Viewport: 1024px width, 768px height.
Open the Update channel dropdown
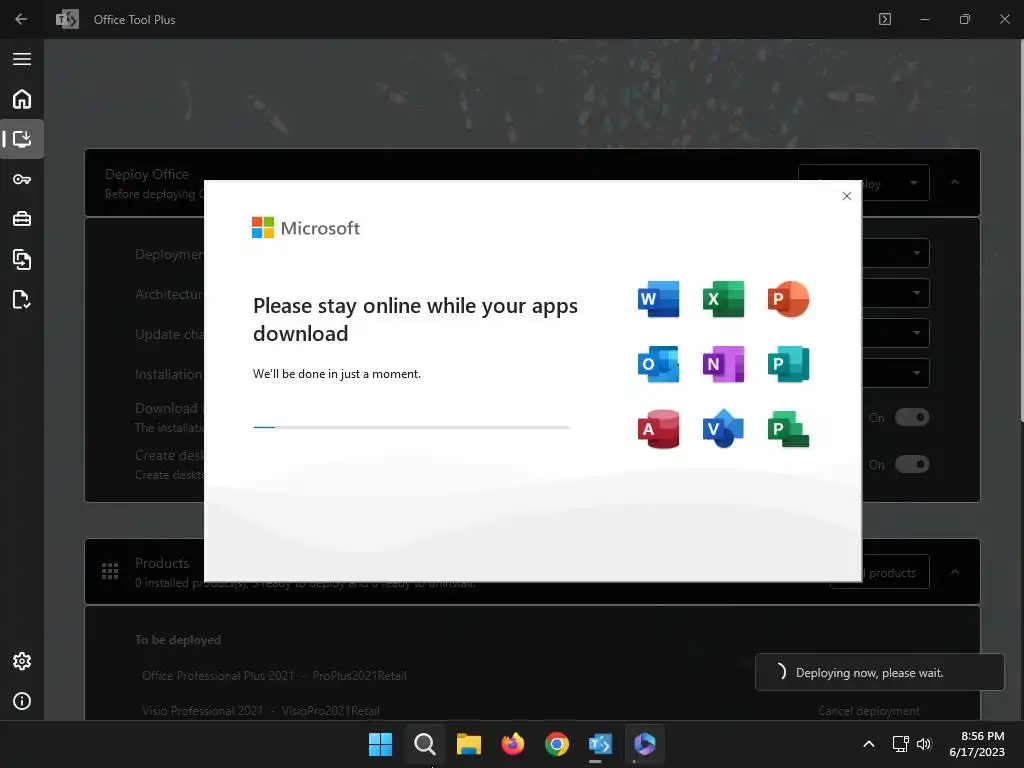coord(896,333)
